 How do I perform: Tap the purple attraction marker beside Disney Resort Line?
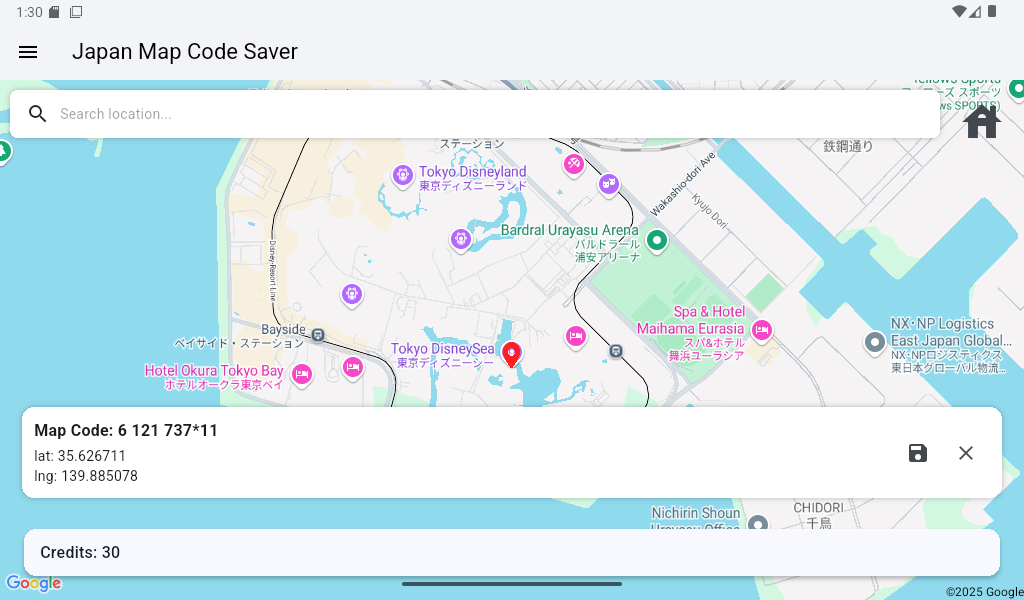pos(352,294)
